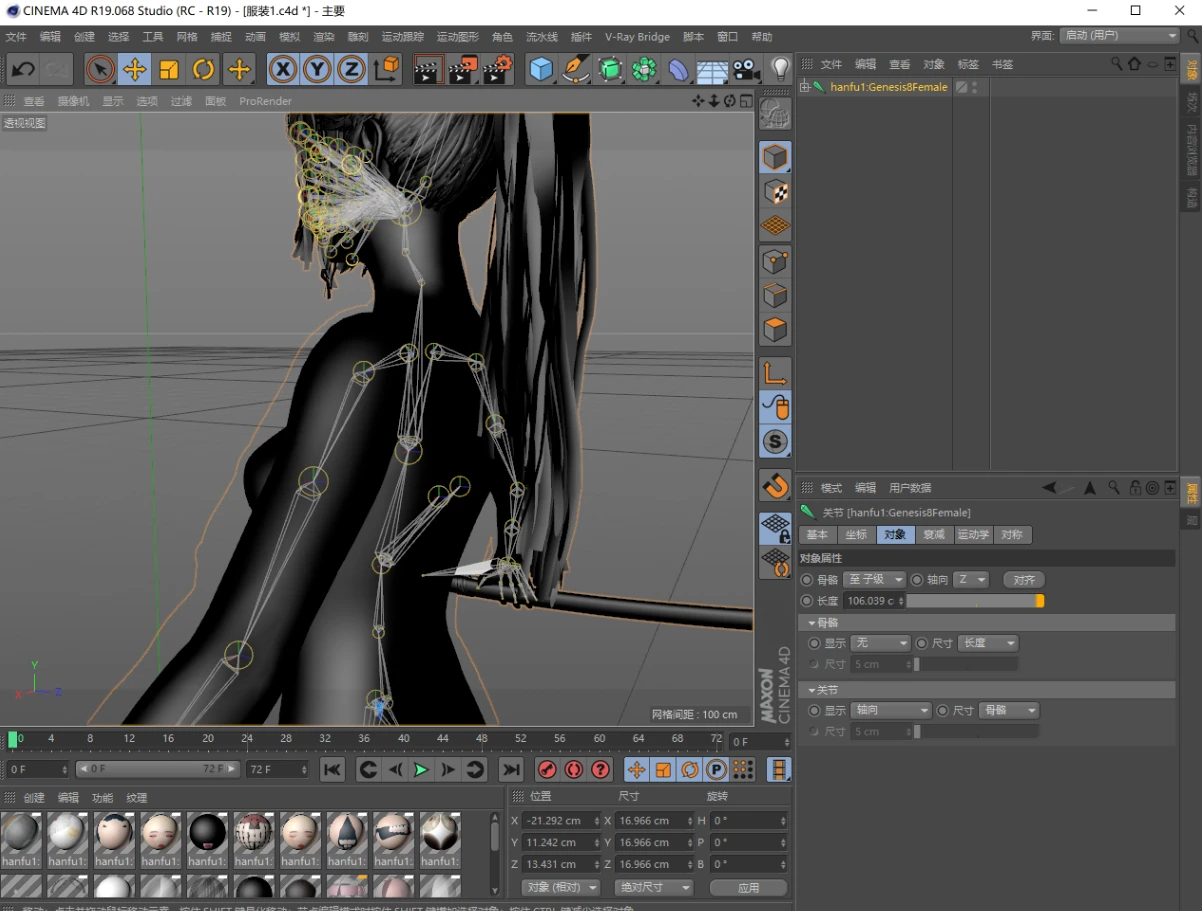Switch to Model mode cube icon
Screen dimensions: 1202x911
[776, 157]
